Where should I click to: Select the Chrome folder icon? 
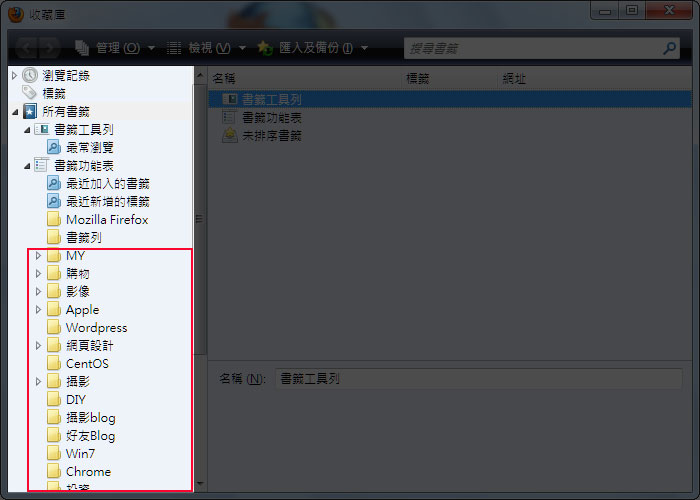tap(54, 471)
